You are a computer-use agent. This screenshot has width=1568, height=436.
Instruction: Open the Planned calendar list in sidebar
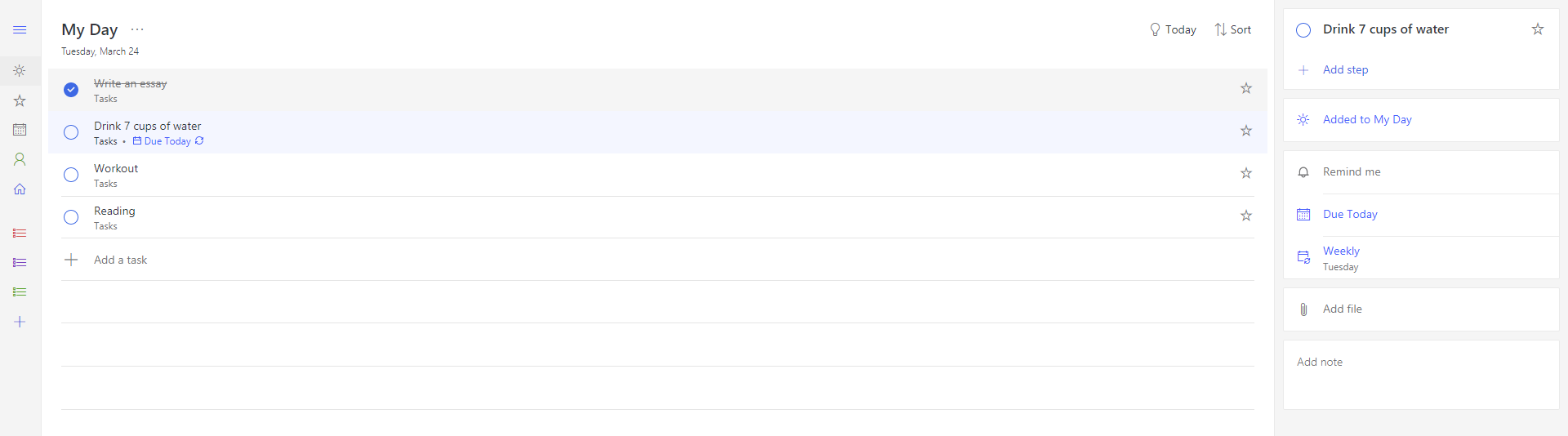pos(20,130)
